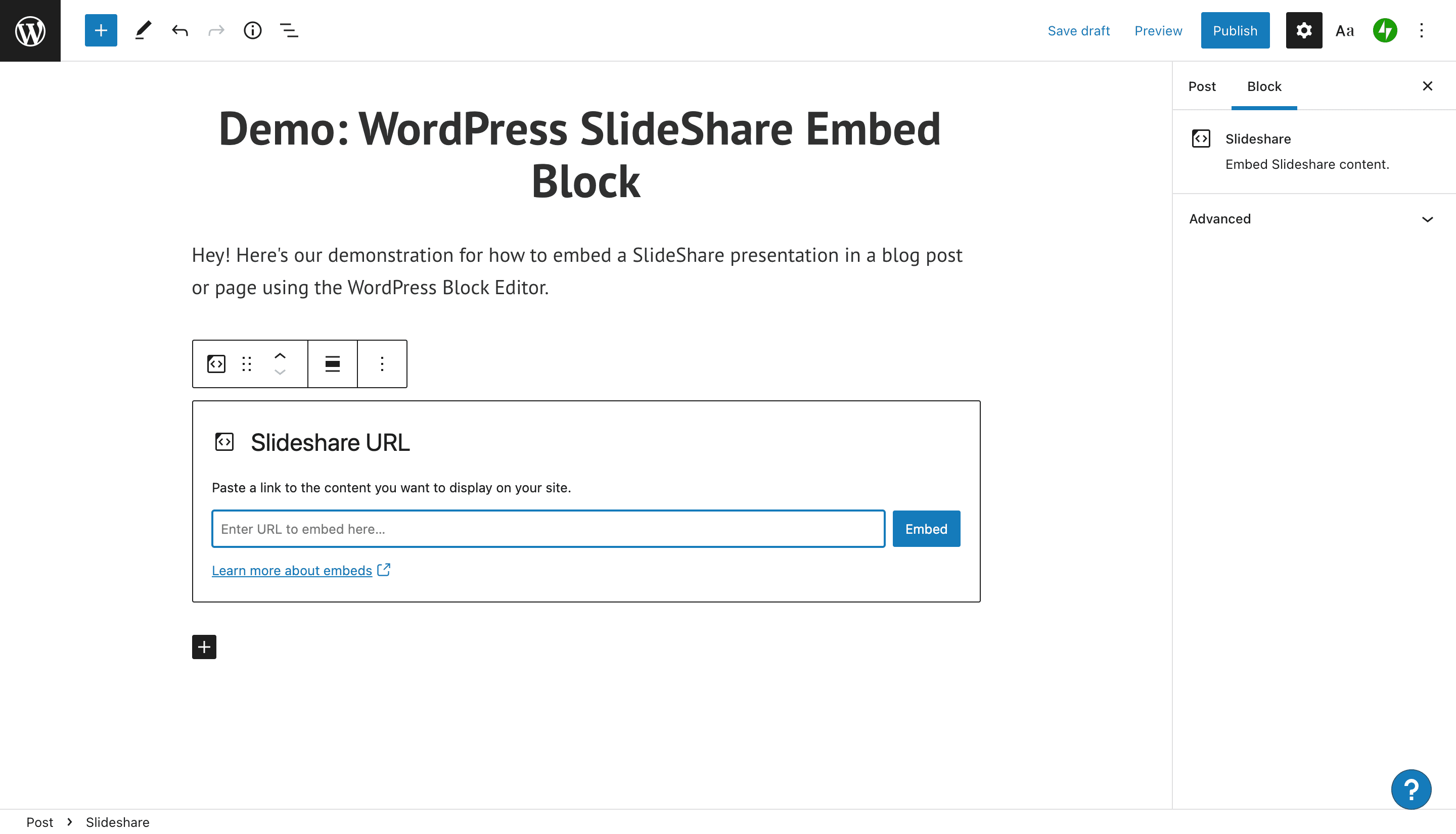
Task: Focus the Slideshare URL input field
Action: pos(548,529)
